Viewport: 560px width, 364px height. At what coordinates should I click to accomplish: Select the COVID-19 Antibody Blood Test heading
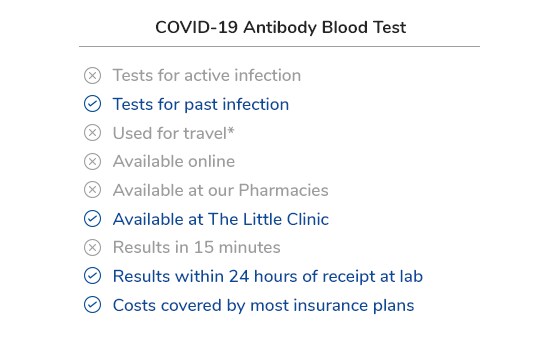[x=280, y=28]
